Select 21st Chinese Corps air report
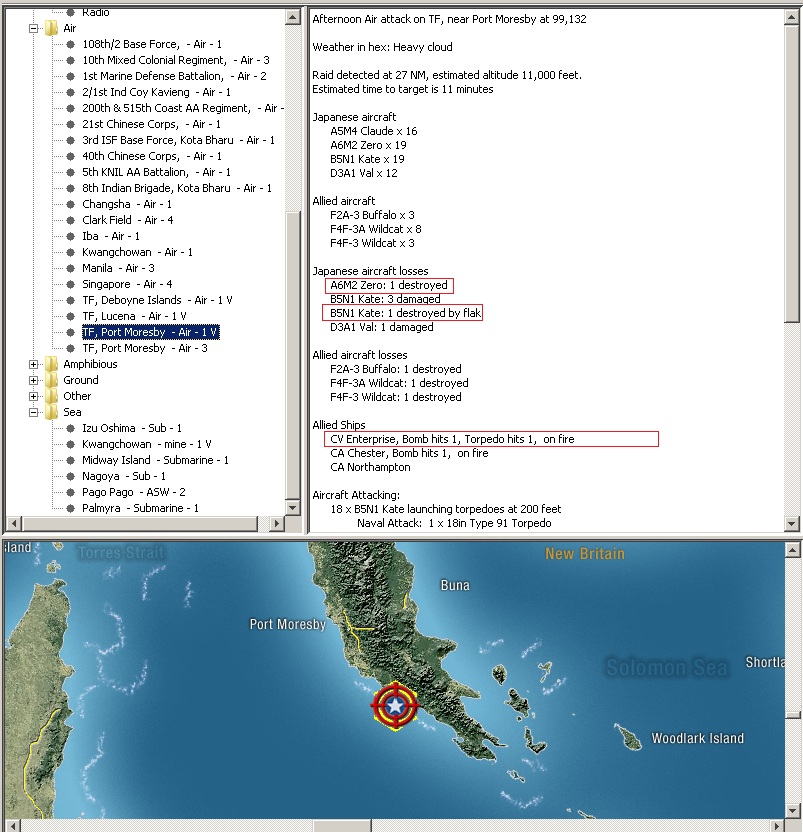This screenshot has width=803, height=832. 151,124
